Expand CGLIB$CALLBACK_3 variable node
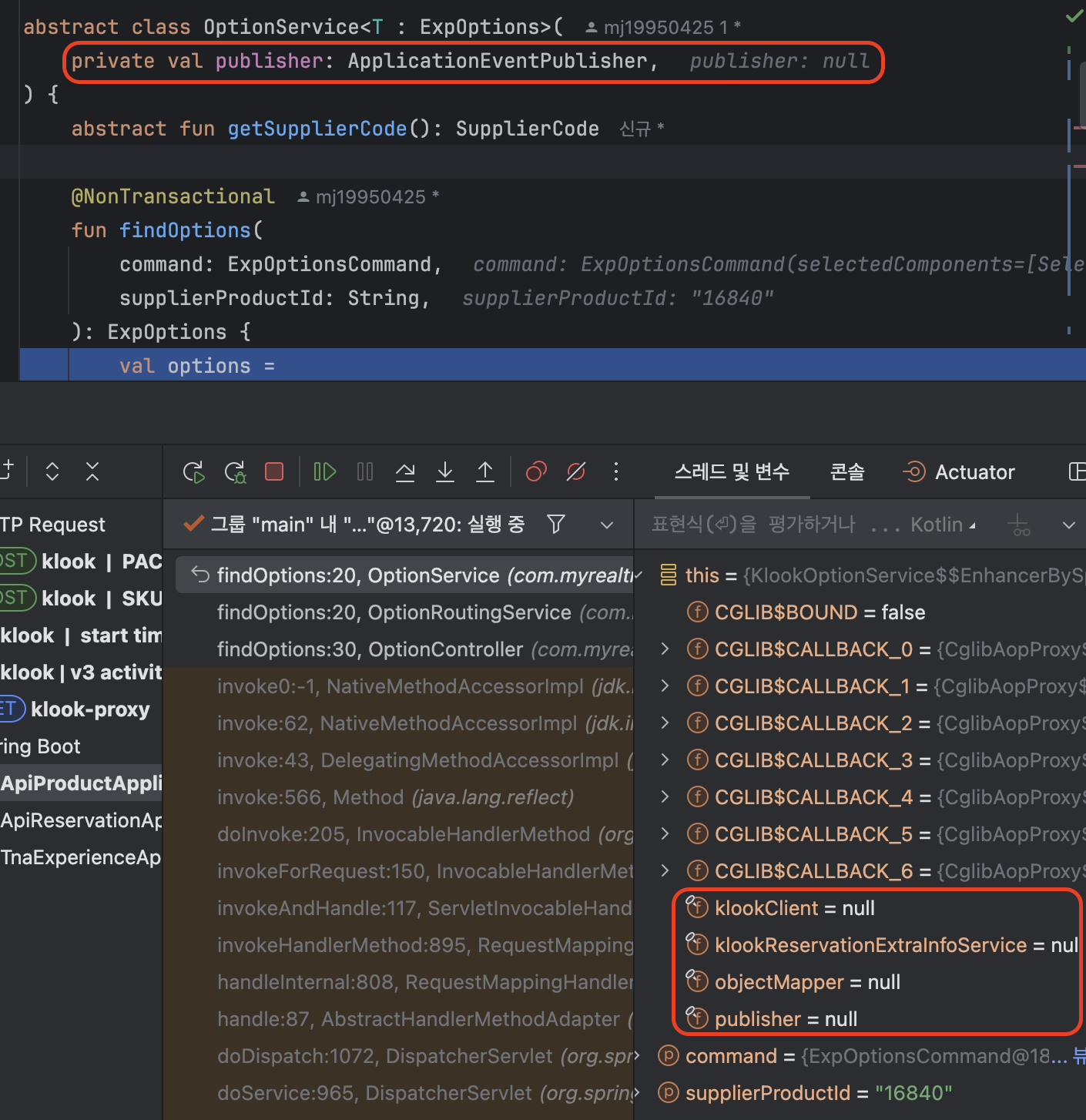The height and width of the screenshot is (1120, 1086). (665, 760)
